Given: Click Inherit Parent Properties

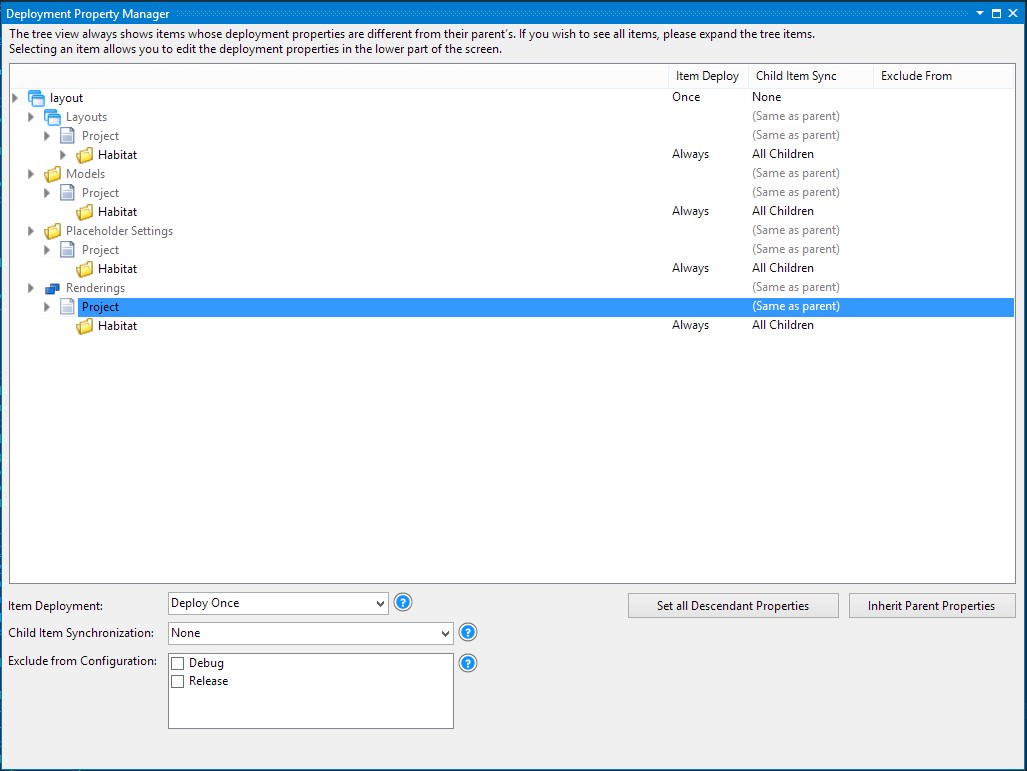Looking at the screenshot, I should click(931, 605).
